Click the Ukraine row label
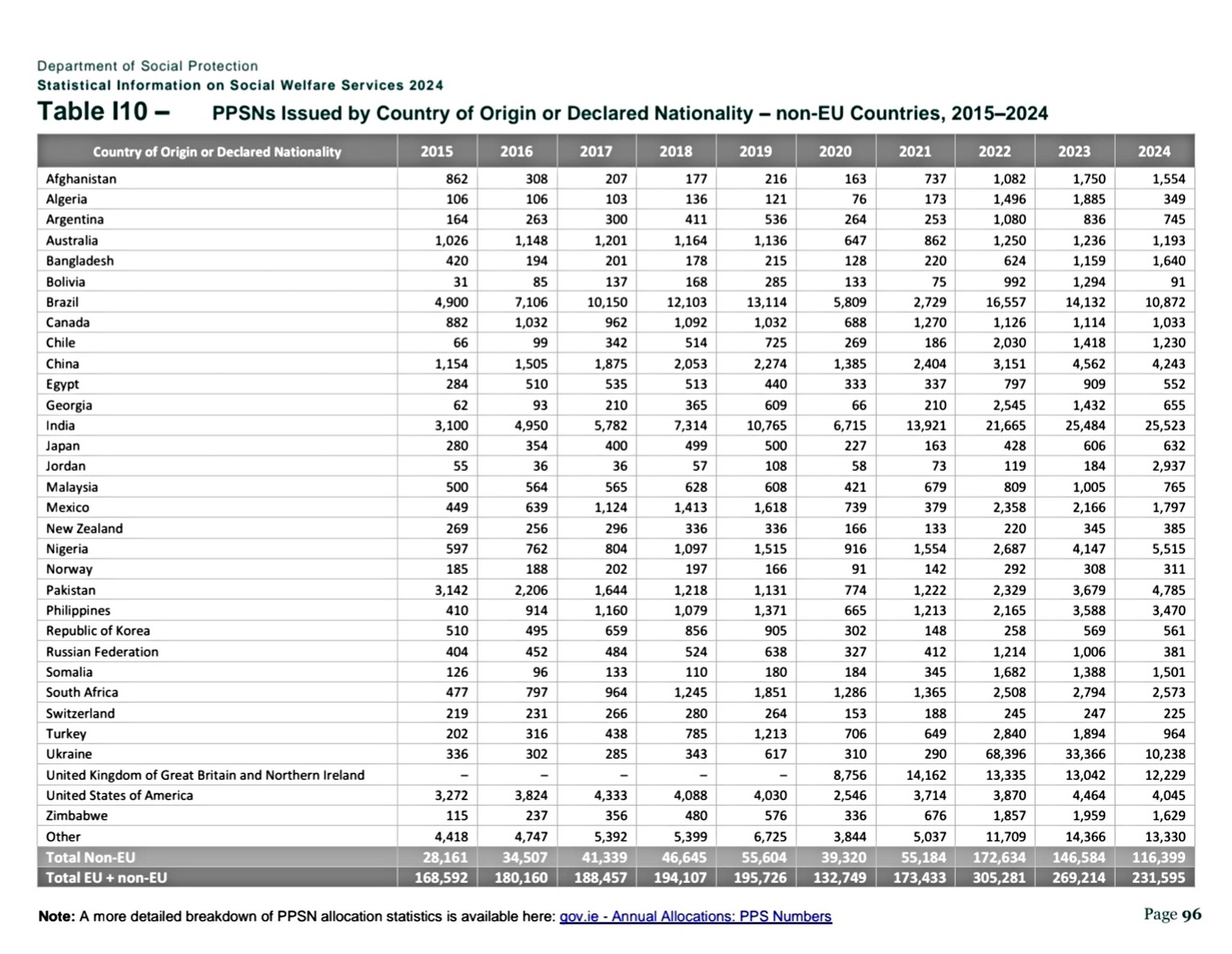This screenshot has height=954, width=1232. coord(69,754)
